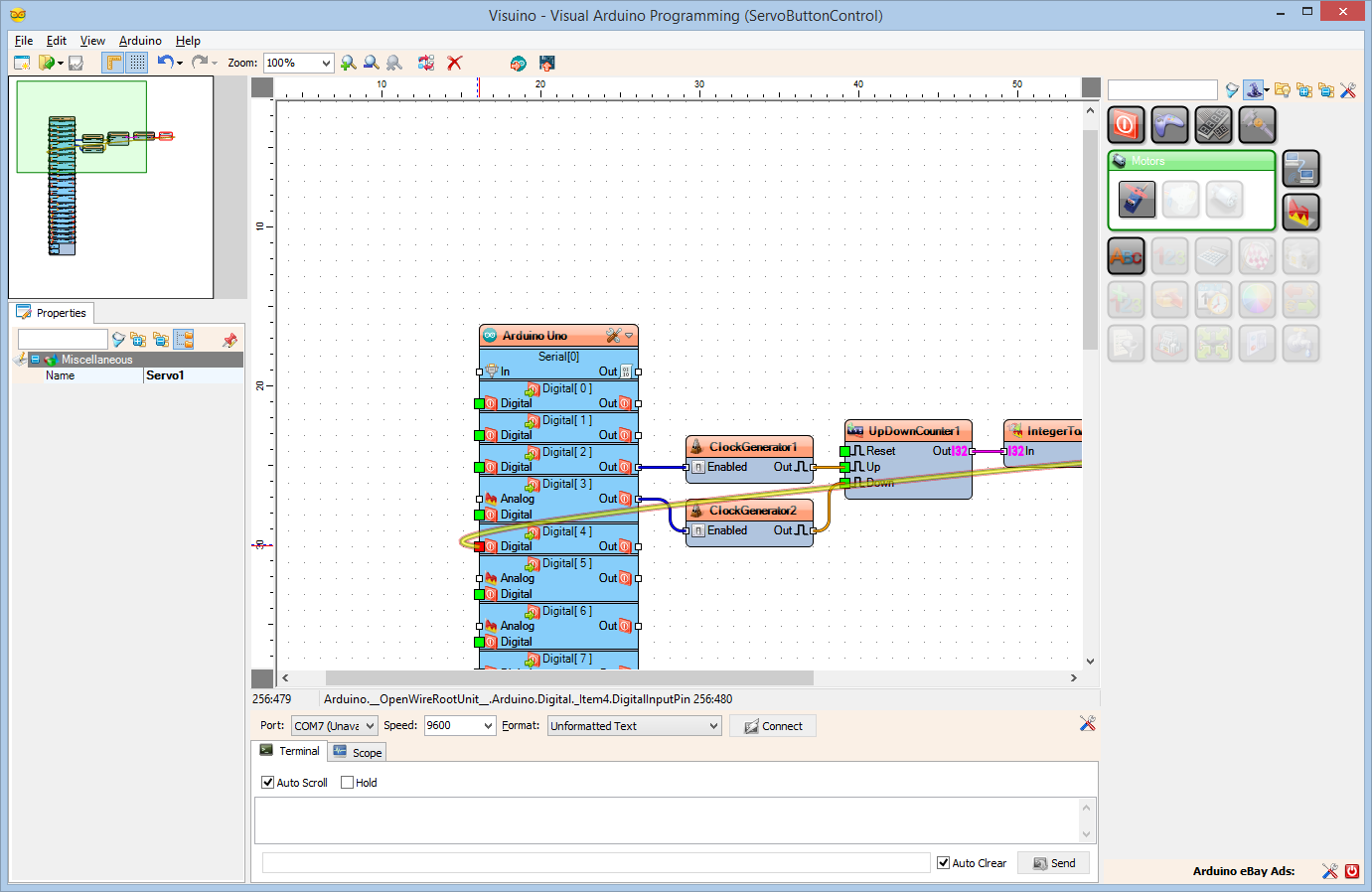Open the Zoom percentage dropdown
This screenshot has width=1372, height=892.
click(325, 64)
